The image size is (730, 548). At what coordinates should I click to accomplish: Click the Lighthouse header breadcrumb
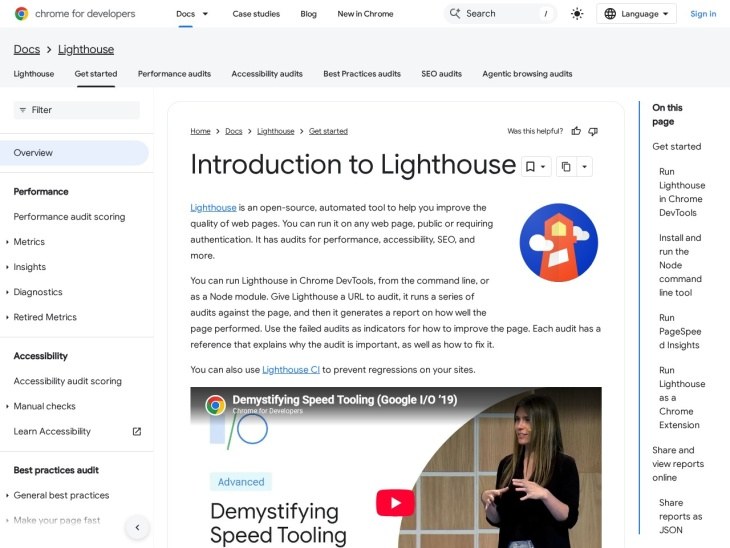(x=86, y=49)
